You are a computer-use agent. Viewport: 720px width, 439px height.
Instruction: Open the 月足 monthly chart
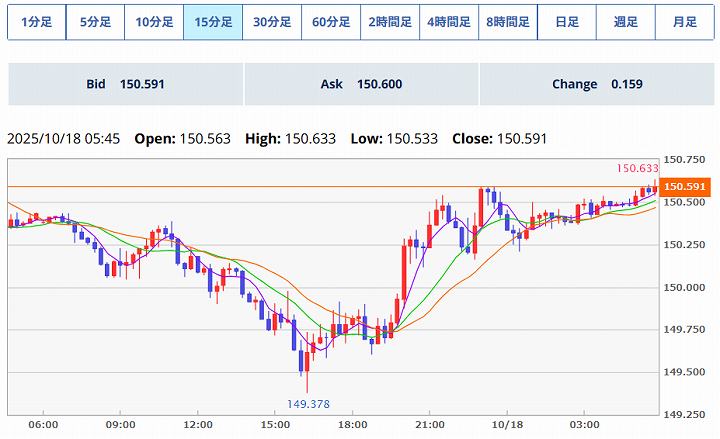[x=684, y=21]
